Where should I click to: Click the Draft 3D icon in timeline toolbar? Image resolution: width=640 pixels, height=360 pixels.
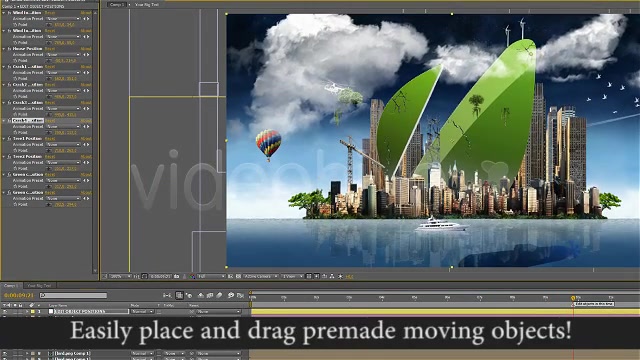click(189, 295)
